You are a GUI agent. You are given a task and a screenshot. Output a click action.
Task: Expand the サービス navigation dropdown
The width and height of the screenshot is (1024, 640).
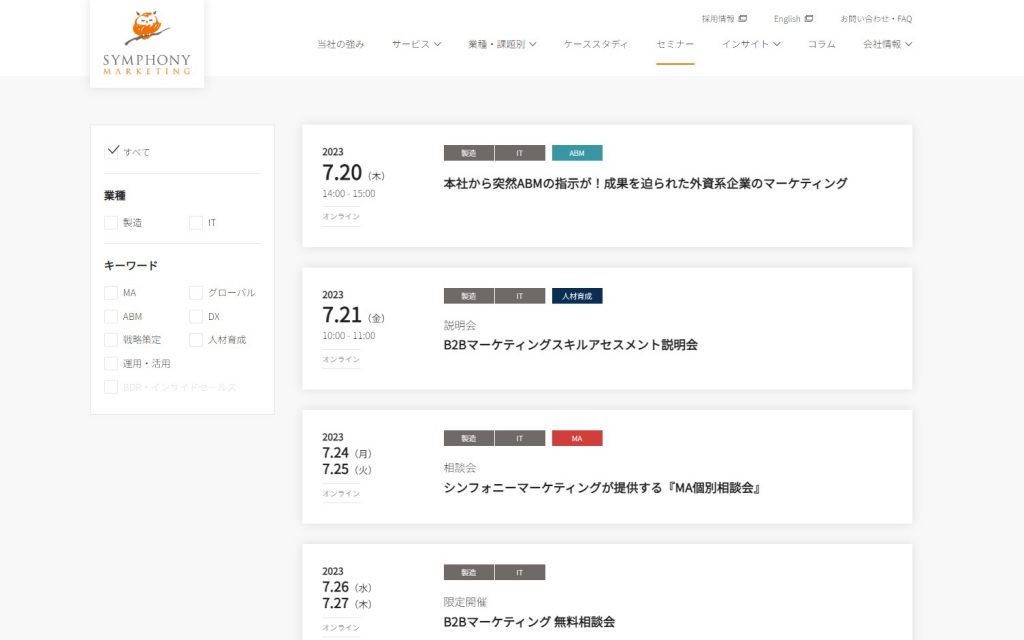pos(416,44)
